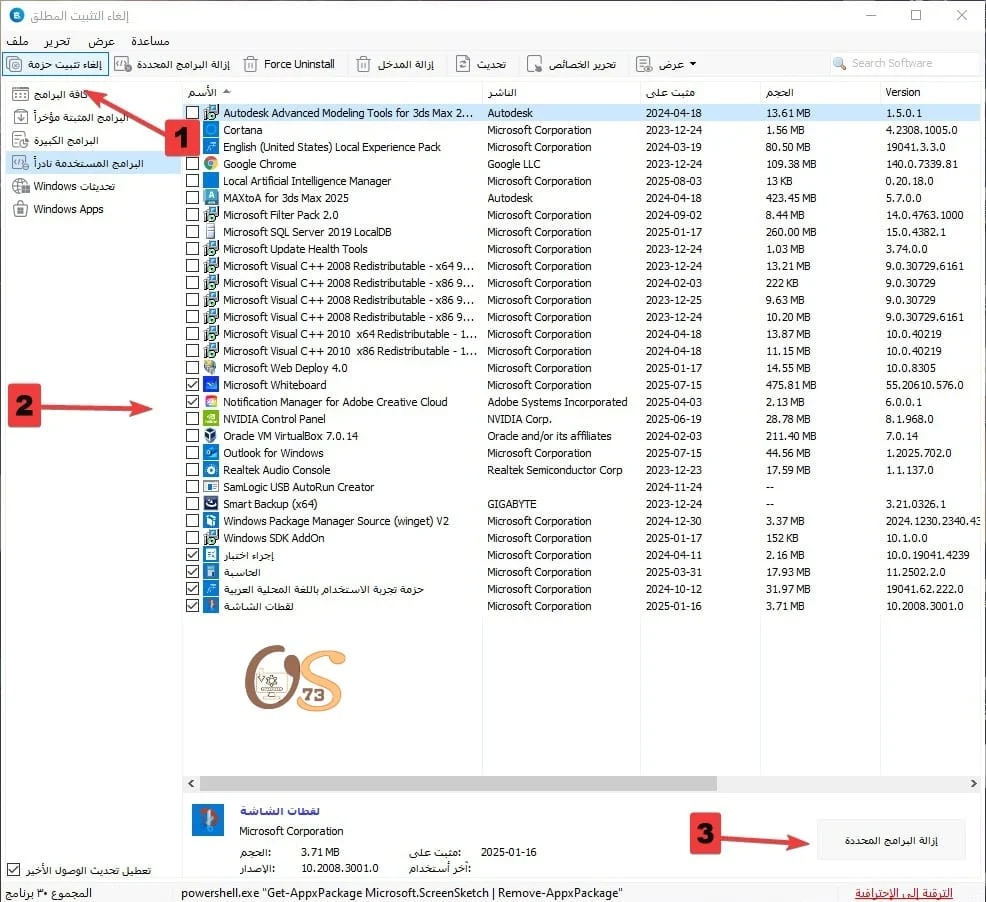Click the Rarely Used Programs sidebar icon
Image resolution: width=986 pixels, height=902 pixels.
(21, 163)
